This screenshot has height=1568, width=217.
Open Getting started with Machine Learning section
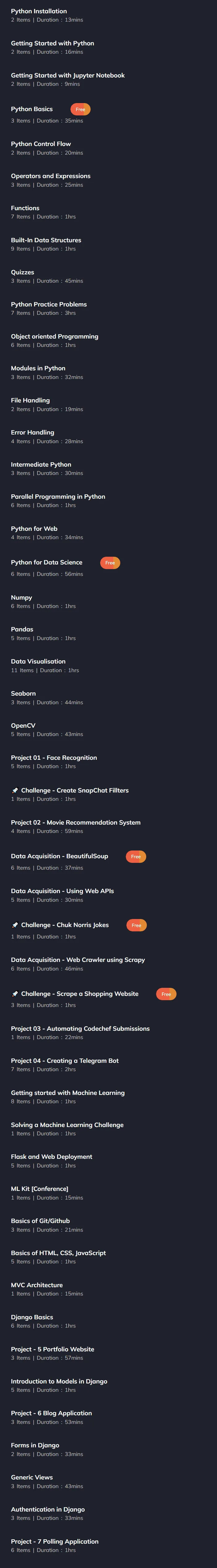108,1097
